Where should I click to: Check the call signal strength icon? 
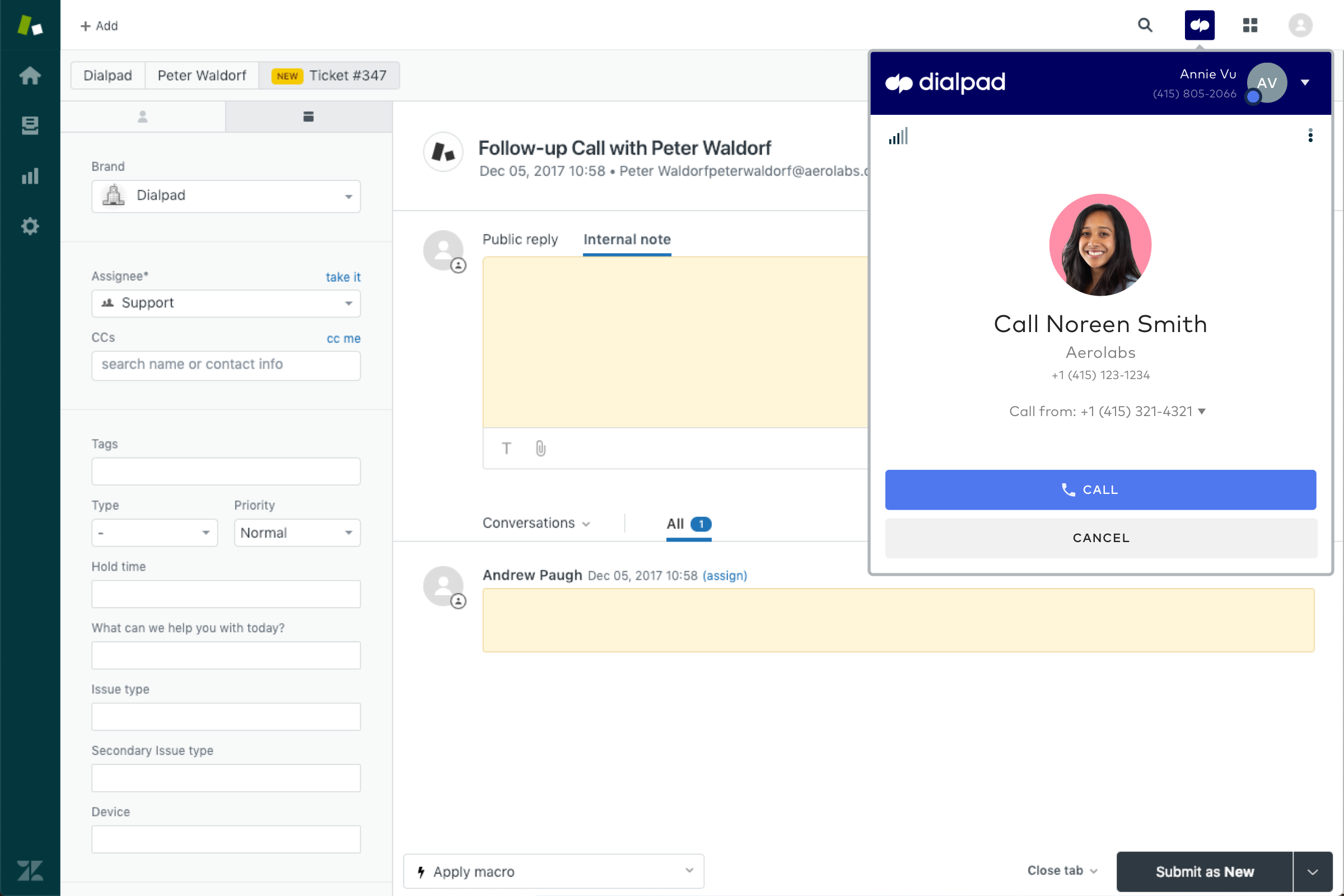898,136
